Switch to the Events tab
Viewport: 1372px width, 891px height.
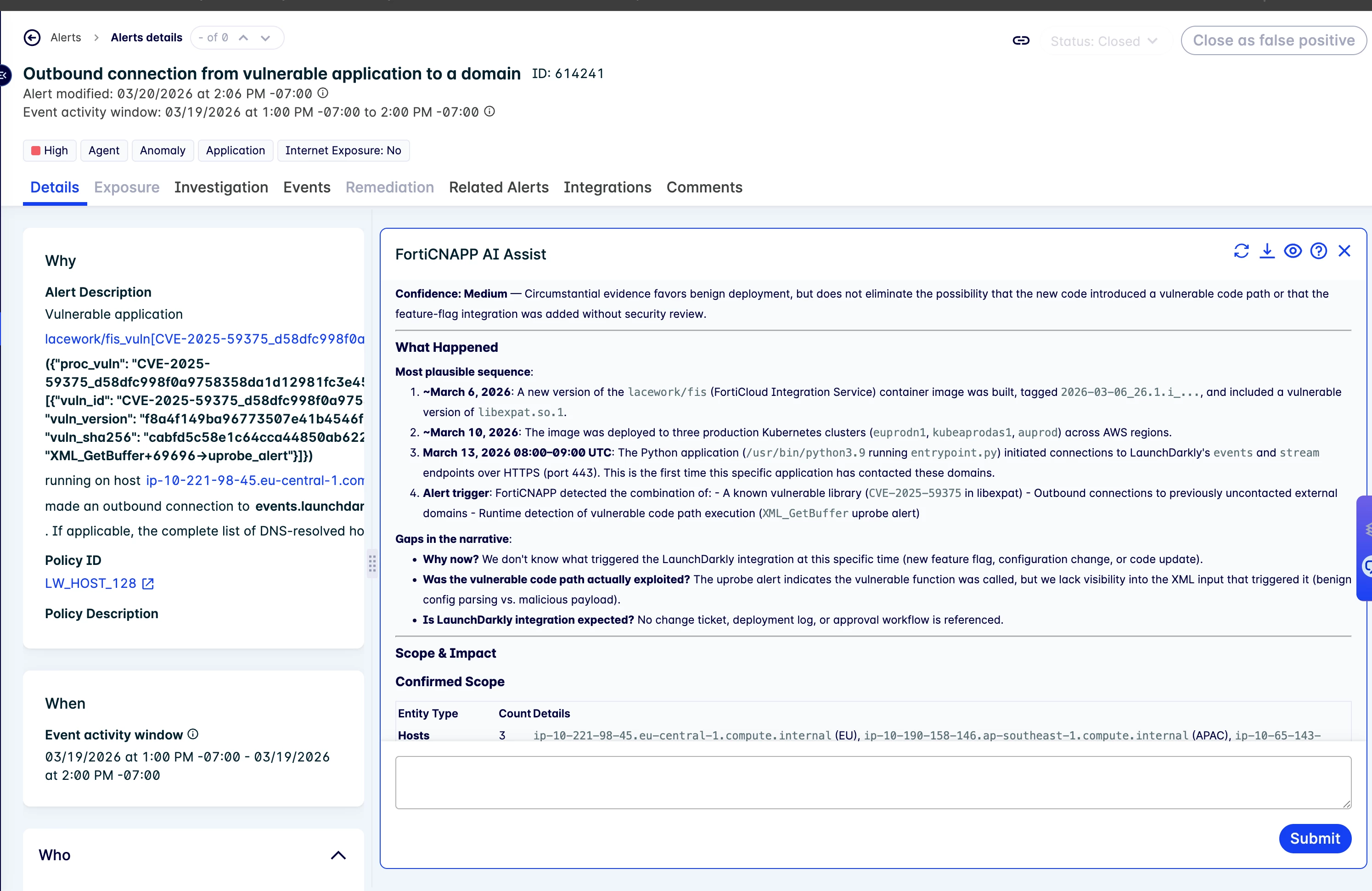307,187
